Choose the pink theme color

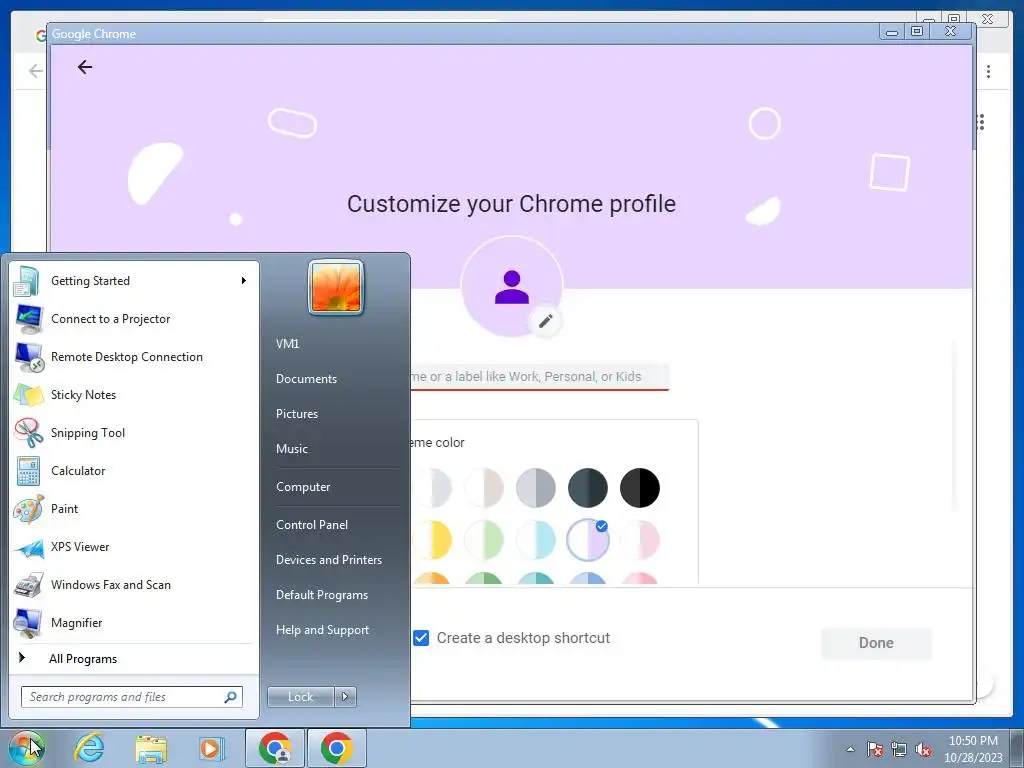coord(639,540)
